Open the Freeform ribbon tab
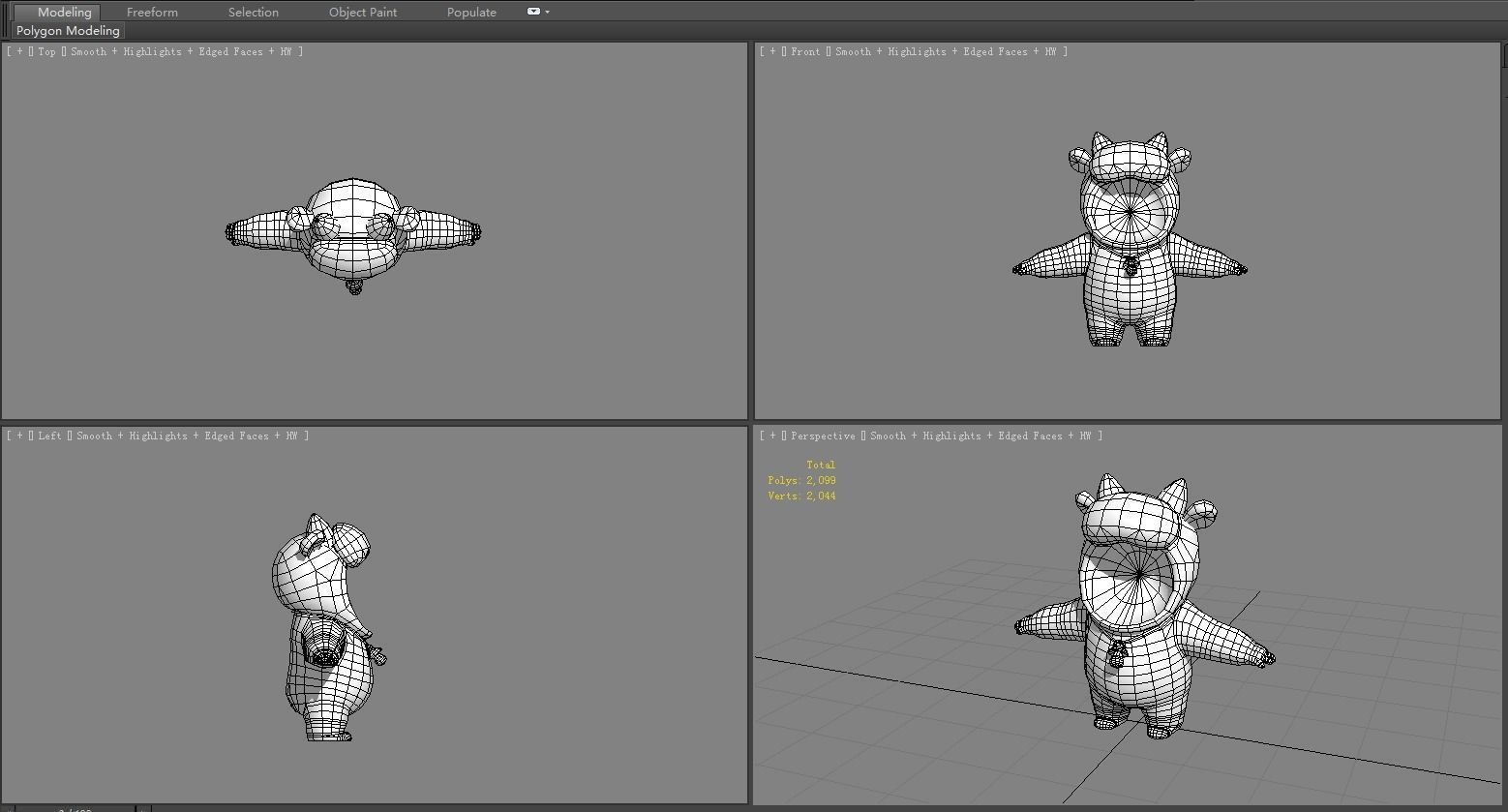Screen dimensions: 1508x812 (152, 12)
